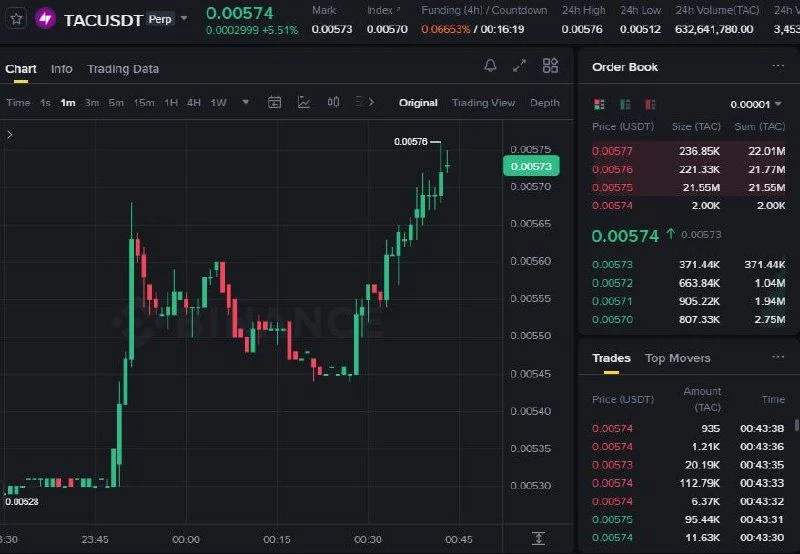800x554 pixels.
Task: Click the Perp contract type badge
Action: pyautogui.click(x=160, y=19)
